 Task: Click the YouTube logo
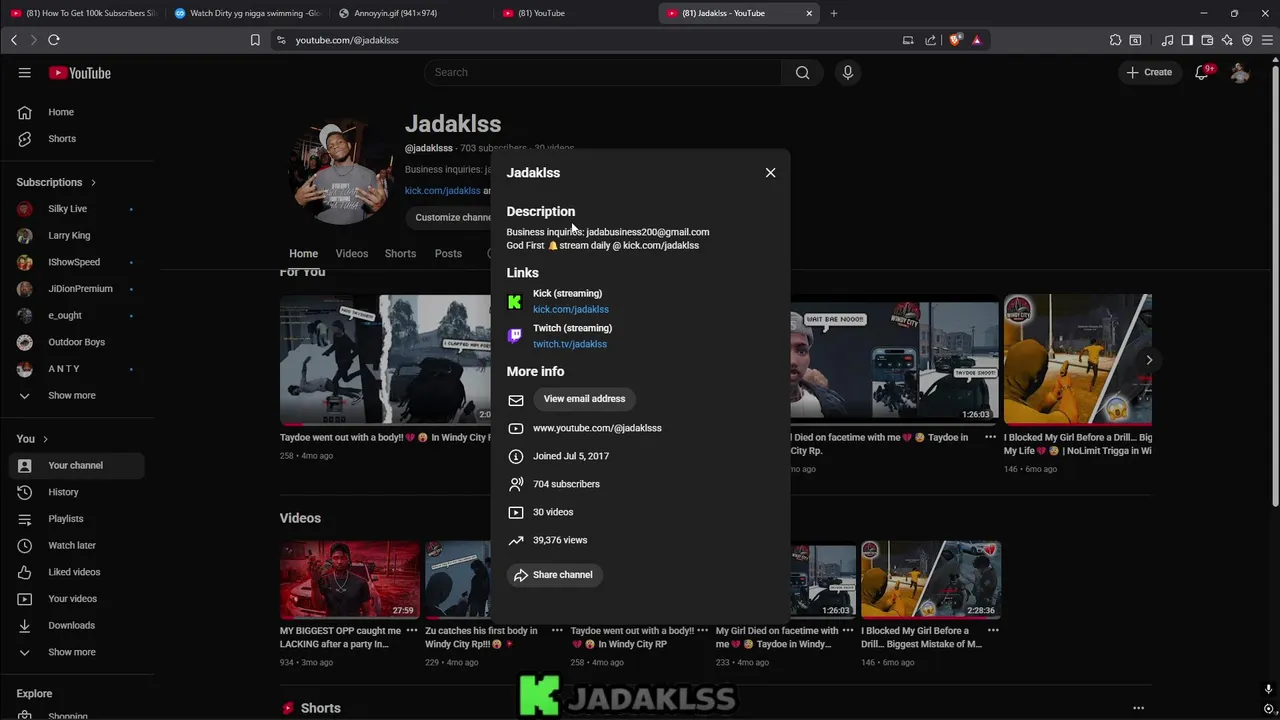(80, 73)
